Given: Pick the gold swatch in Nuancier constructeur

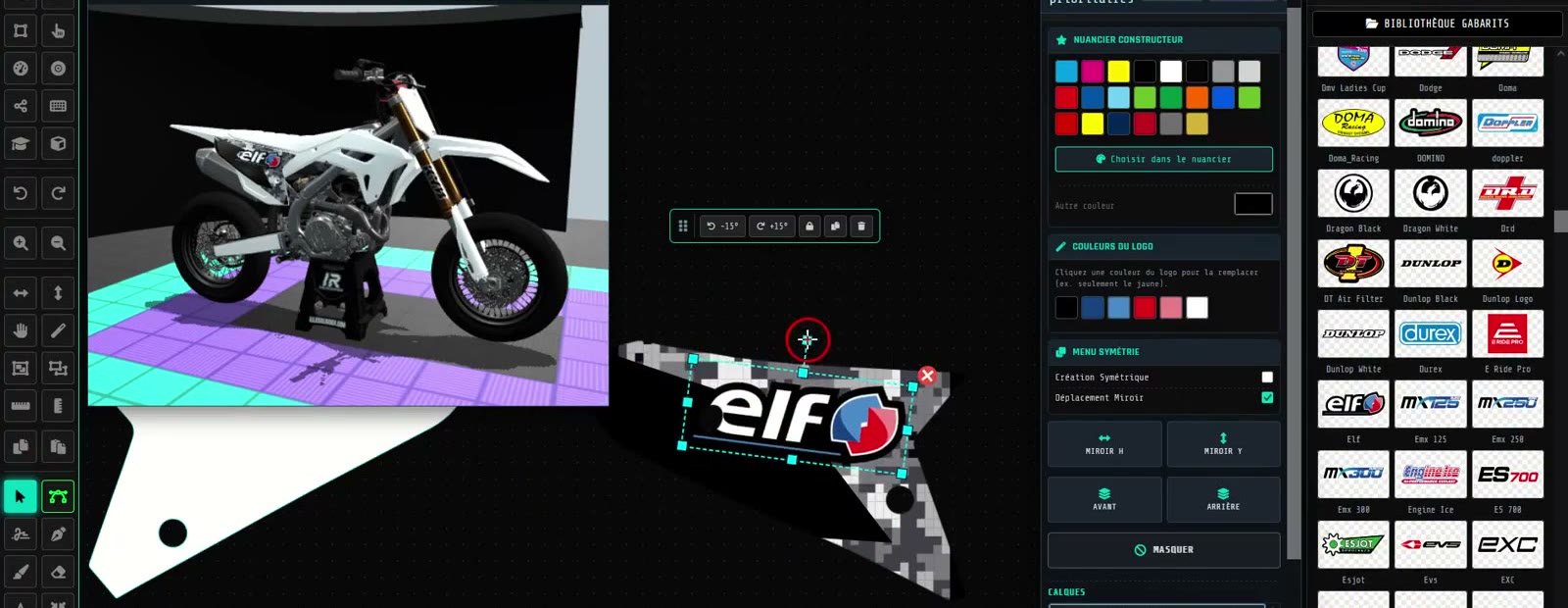Looking at the screenshot, I should point(1197,124).
